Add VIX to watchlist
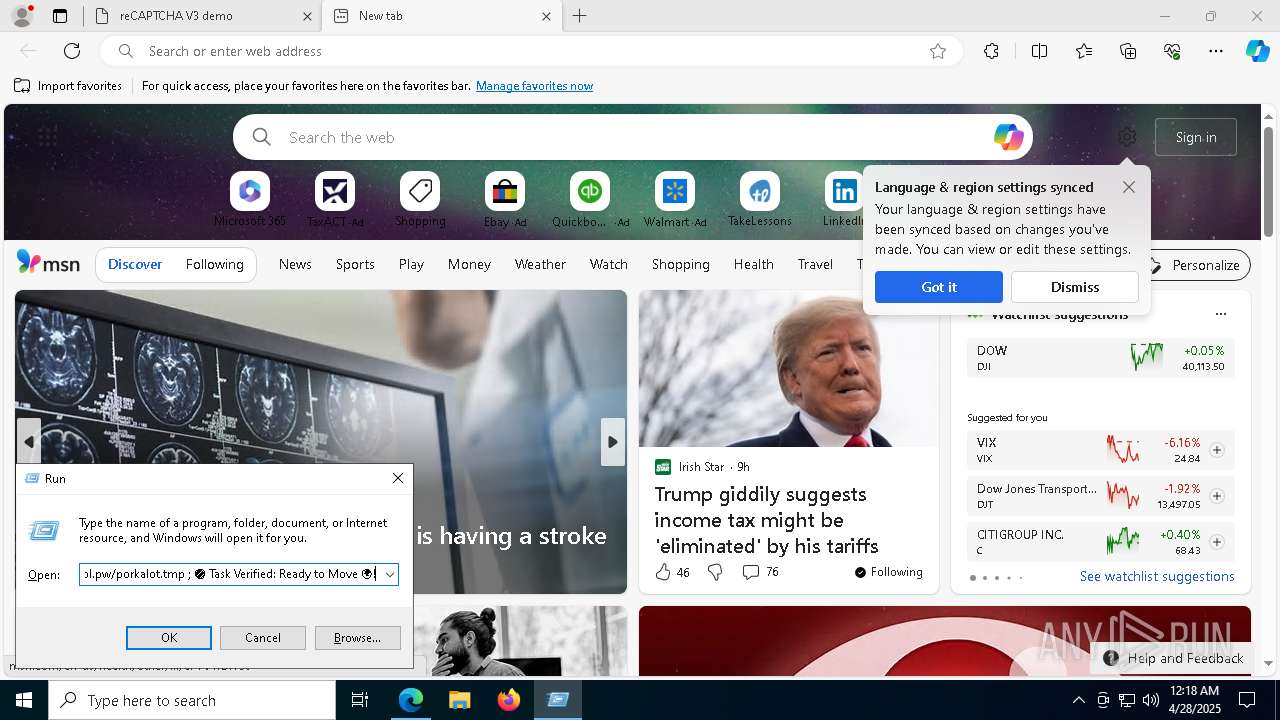This screenshot has width=1280, height=720. 1217,450
